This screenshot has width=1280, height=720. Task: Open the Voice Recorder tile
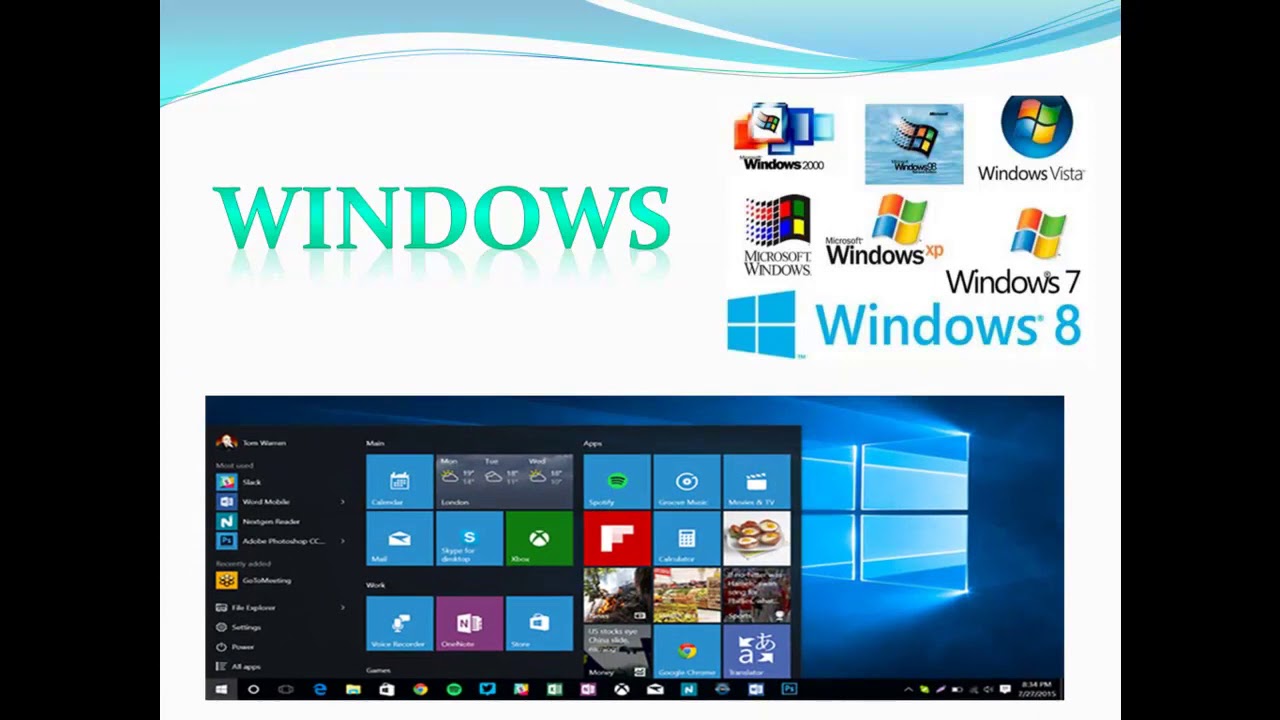tap(399, 624)
